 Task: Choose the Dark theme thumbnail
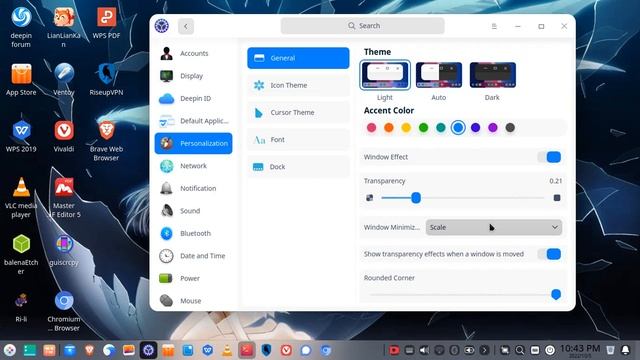point(493,75)
